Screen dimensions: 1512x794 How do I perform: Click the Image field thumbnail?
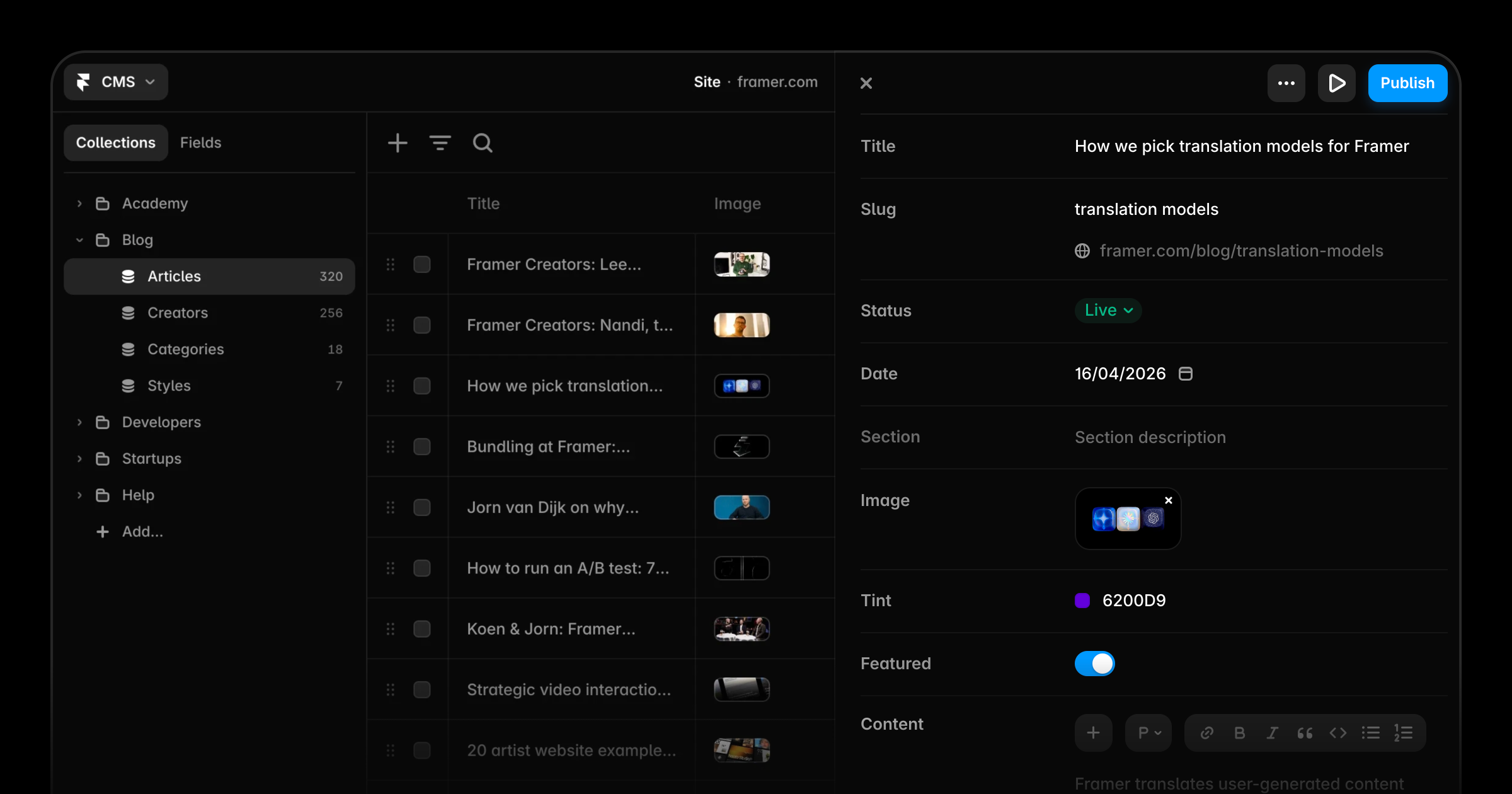pyautogui.click(x=1128, y=519)
